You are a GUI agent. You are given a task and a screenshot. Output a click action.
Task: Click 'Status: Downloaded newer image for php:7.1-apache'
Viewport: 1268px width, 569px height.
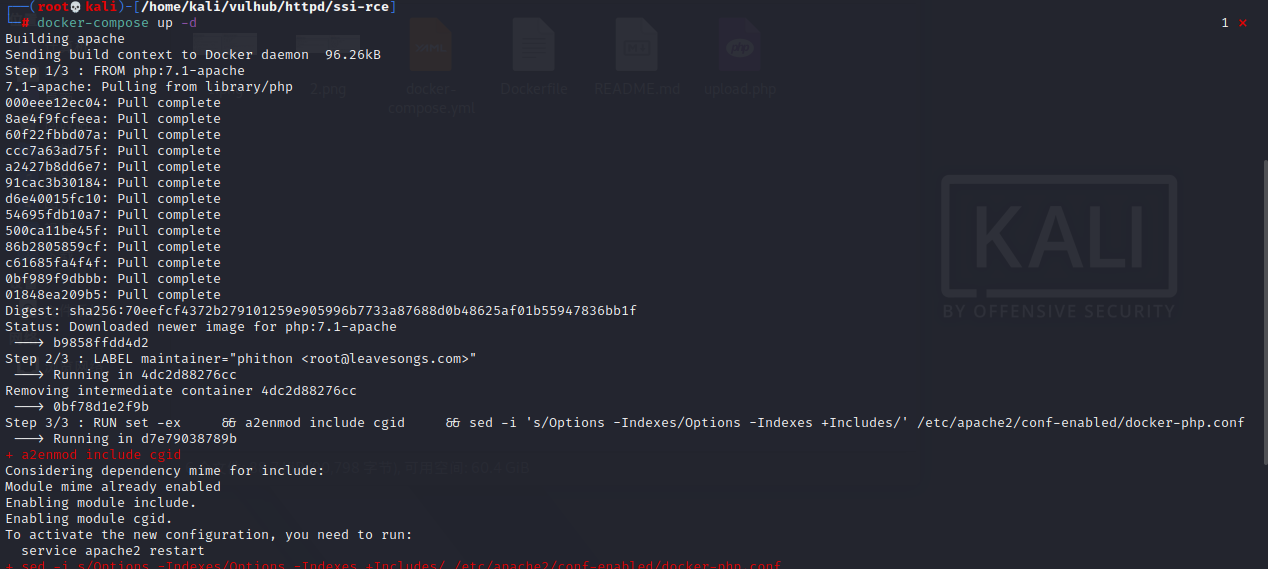pyautogui.click(x=201, y=327)
